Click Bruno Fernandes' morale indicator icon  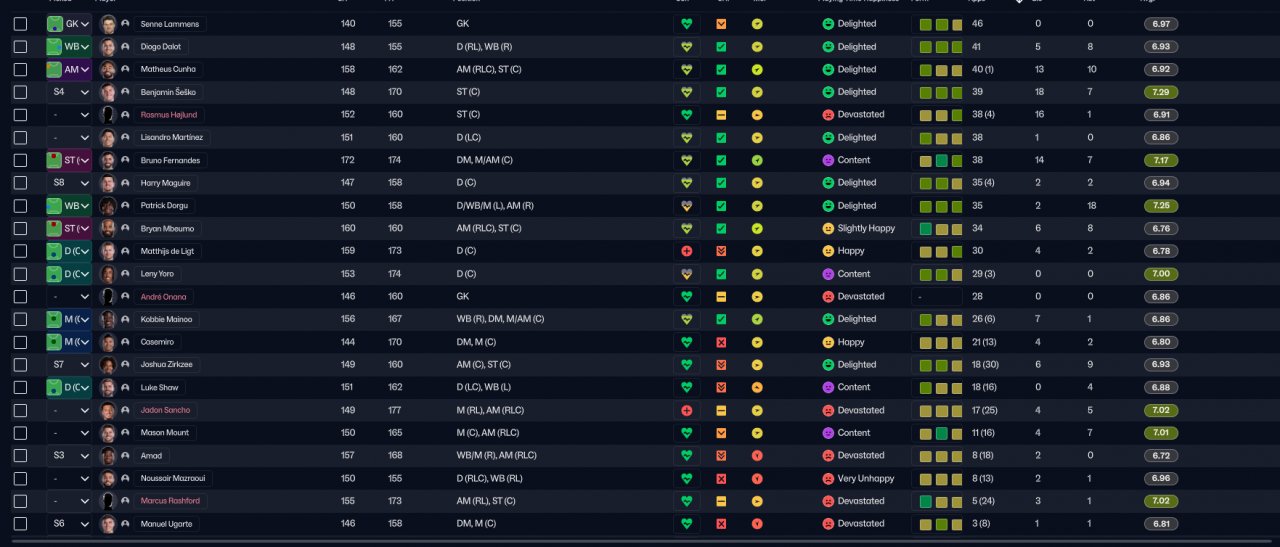[758, 160]
